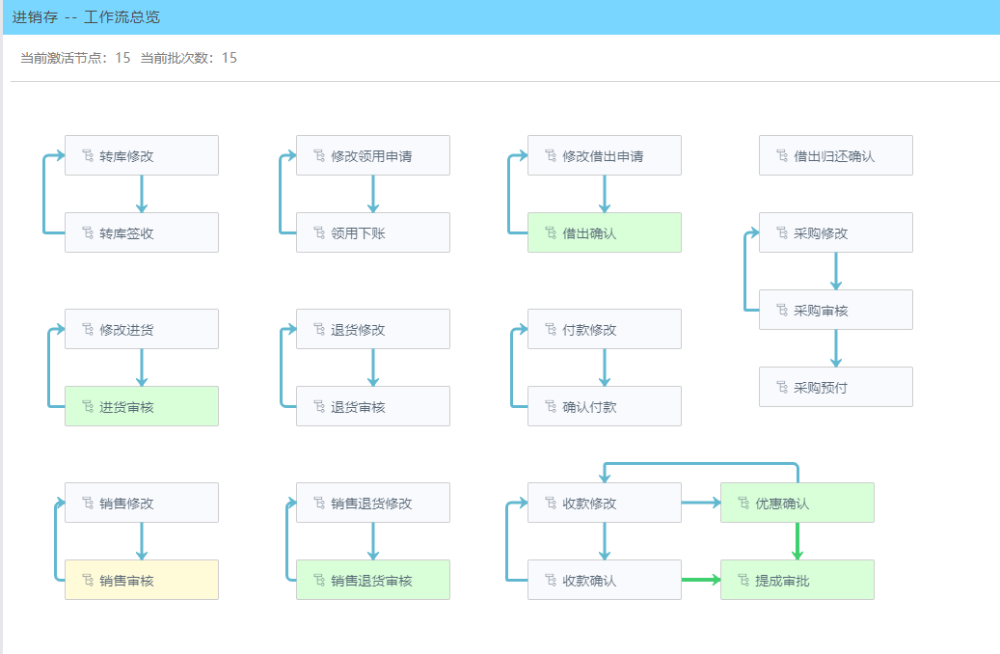Image resolution: width=1000 pixels, height=654 pixels.
Task: Open the green 销售退货审核 node
Action: [373, 579]
